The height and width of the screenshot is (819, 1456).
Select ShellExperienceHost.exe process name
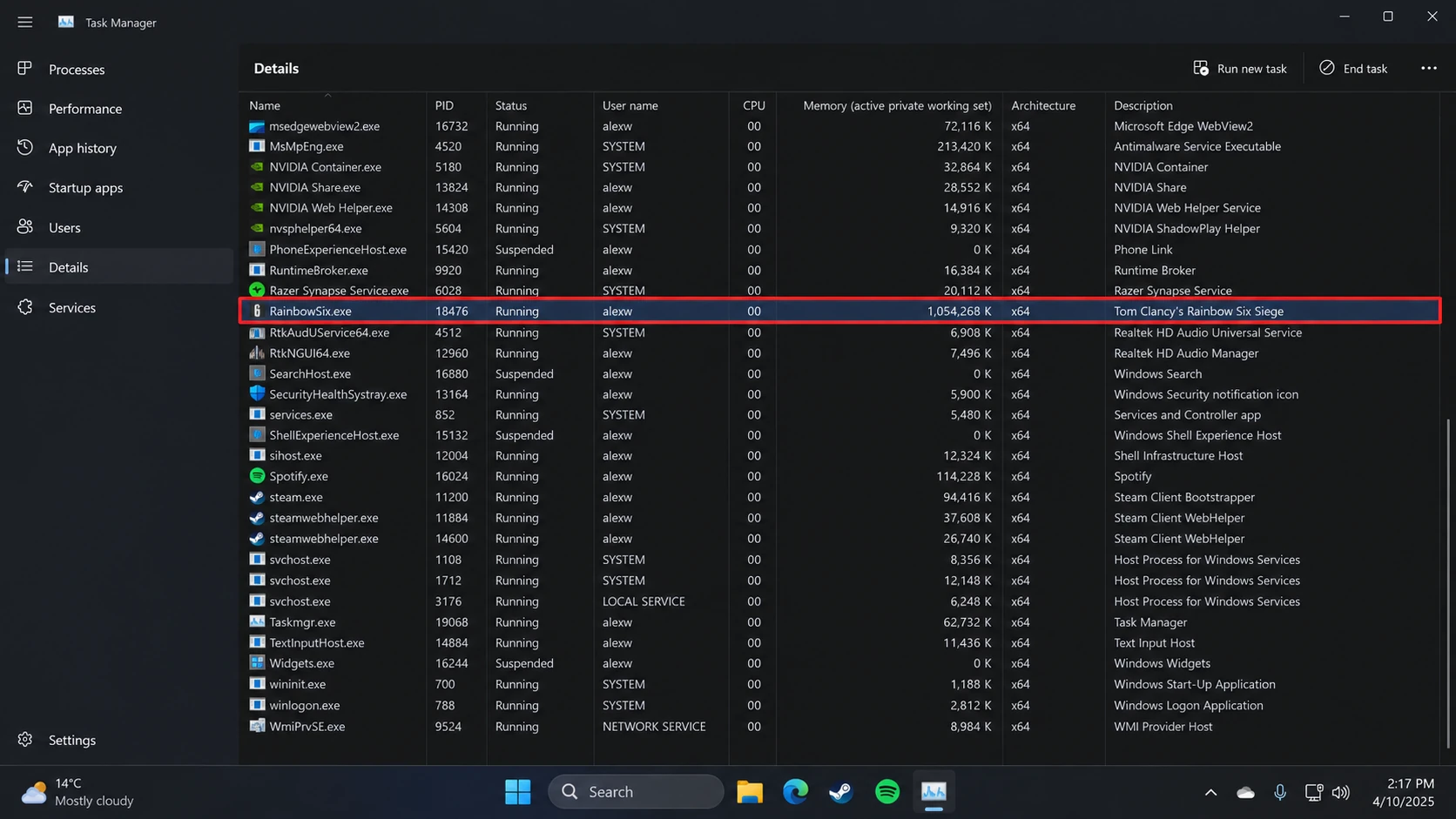[334, 435]
